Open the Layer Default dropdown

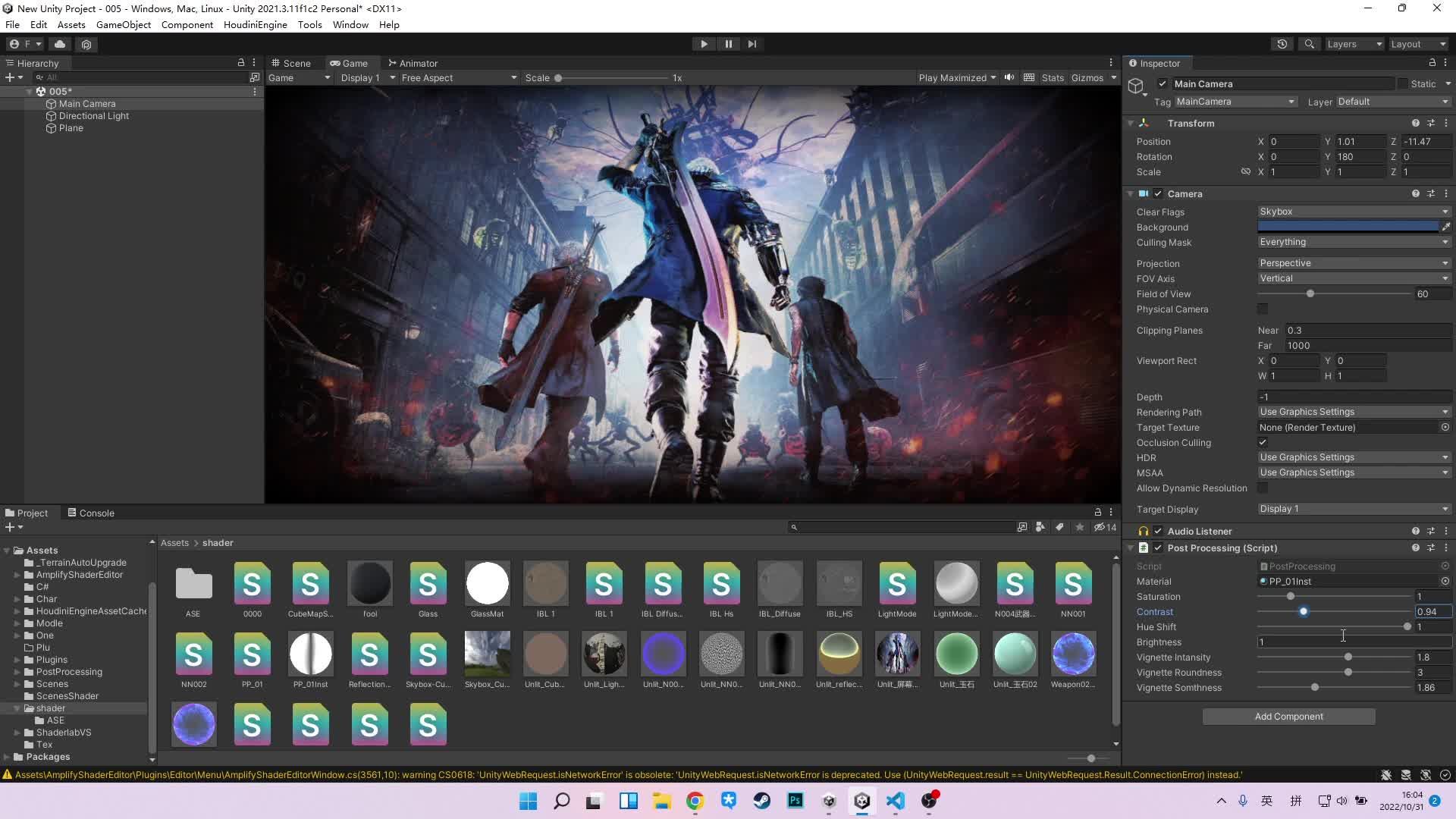[x=1394, y=102]
